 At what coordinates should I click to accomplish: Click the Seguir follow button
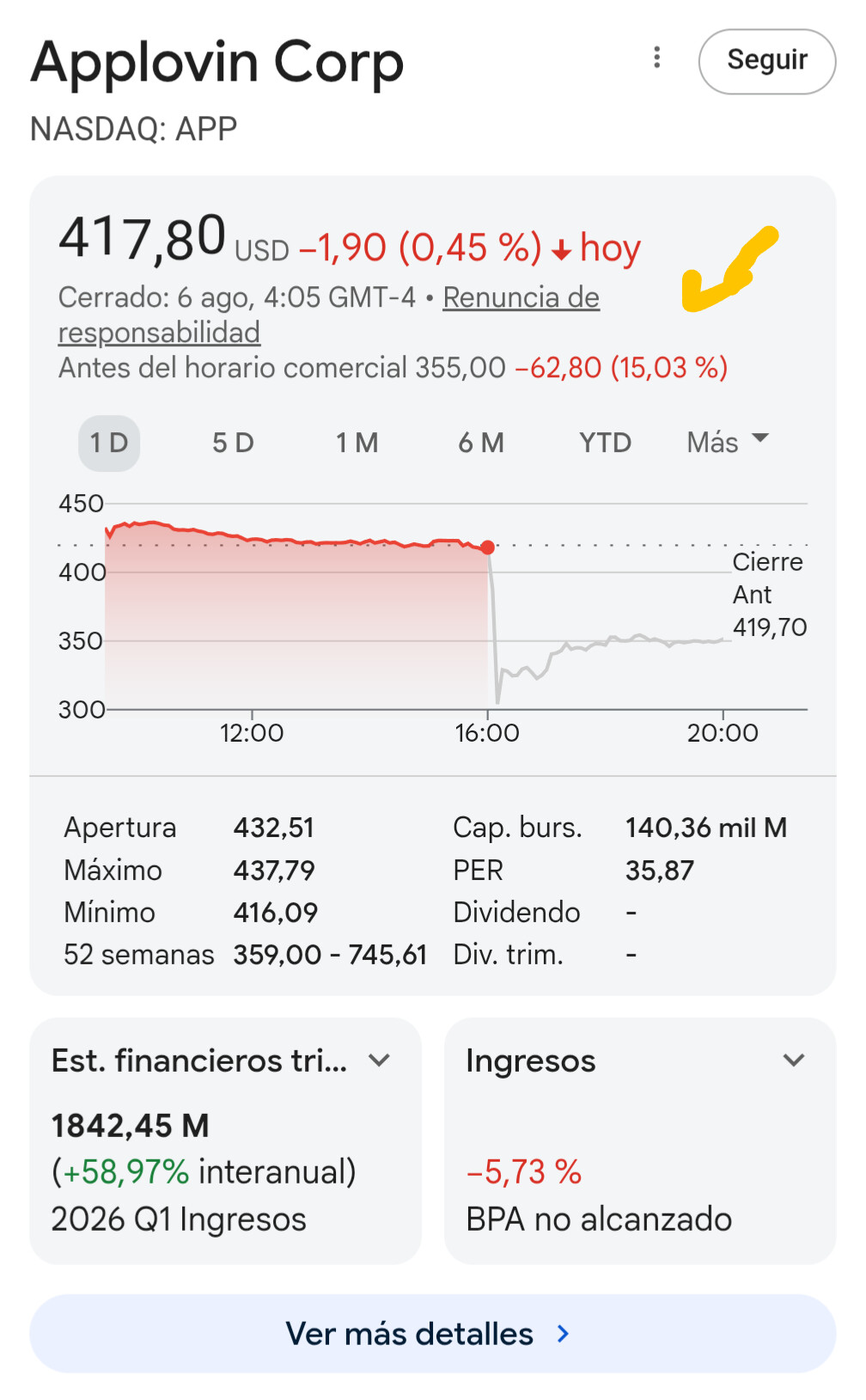[767, 61]
